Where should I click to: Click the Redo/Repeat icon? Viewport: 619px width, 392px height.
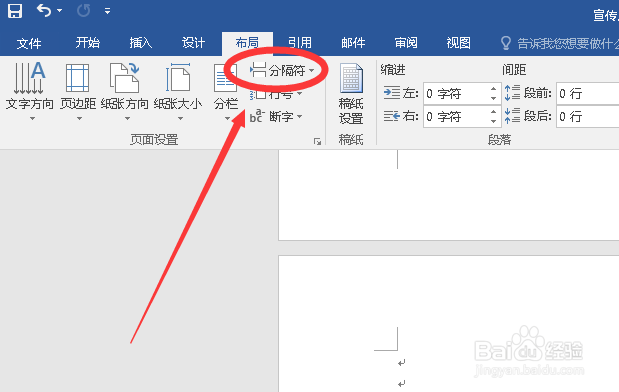click(x=83, y=11)
